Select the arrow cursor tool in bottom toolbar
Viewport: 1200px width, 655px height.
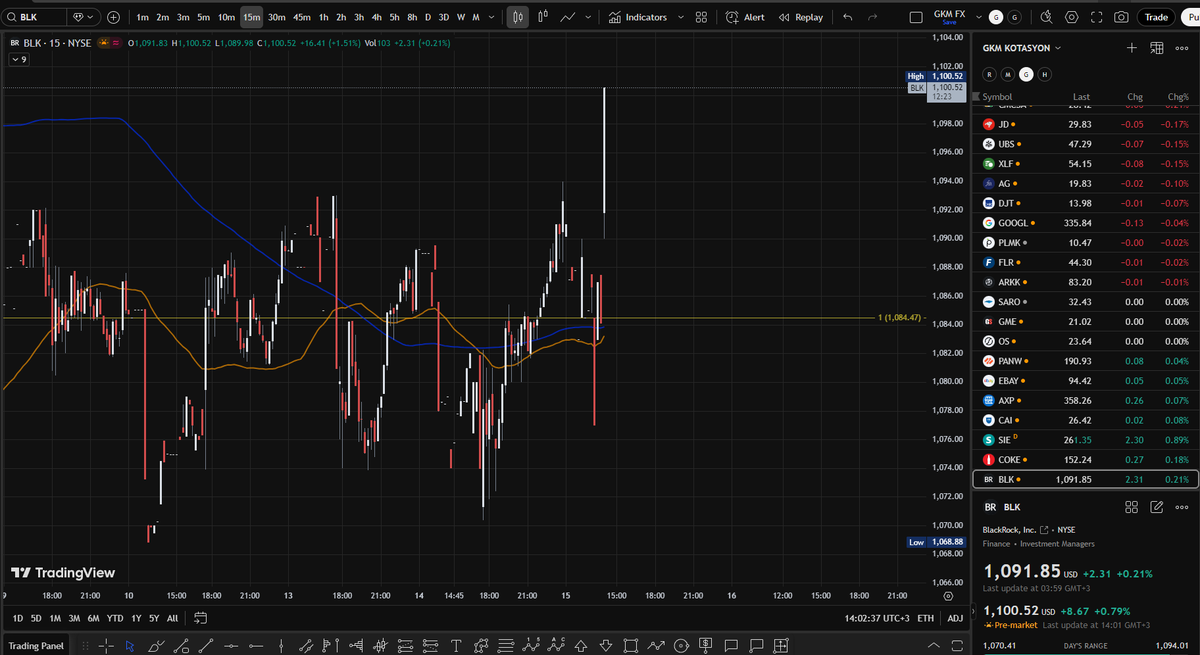[129, 645]
